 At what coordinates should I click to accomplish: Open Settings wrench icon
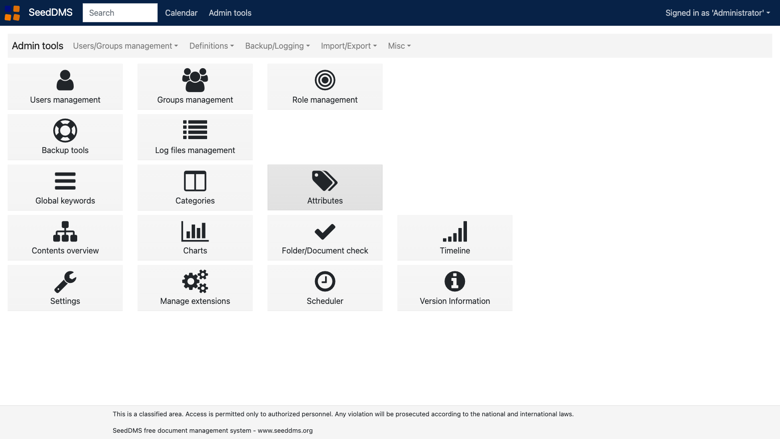coord(65,282)
